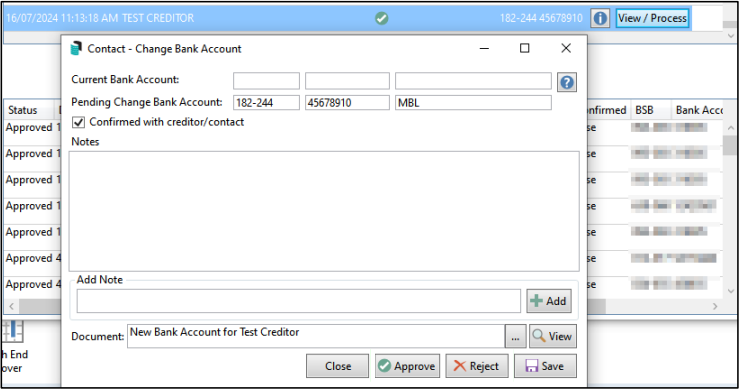This screenshot has height=390, width=740.
Task: Click the grid's scroll up arrow
Action: 731,128
